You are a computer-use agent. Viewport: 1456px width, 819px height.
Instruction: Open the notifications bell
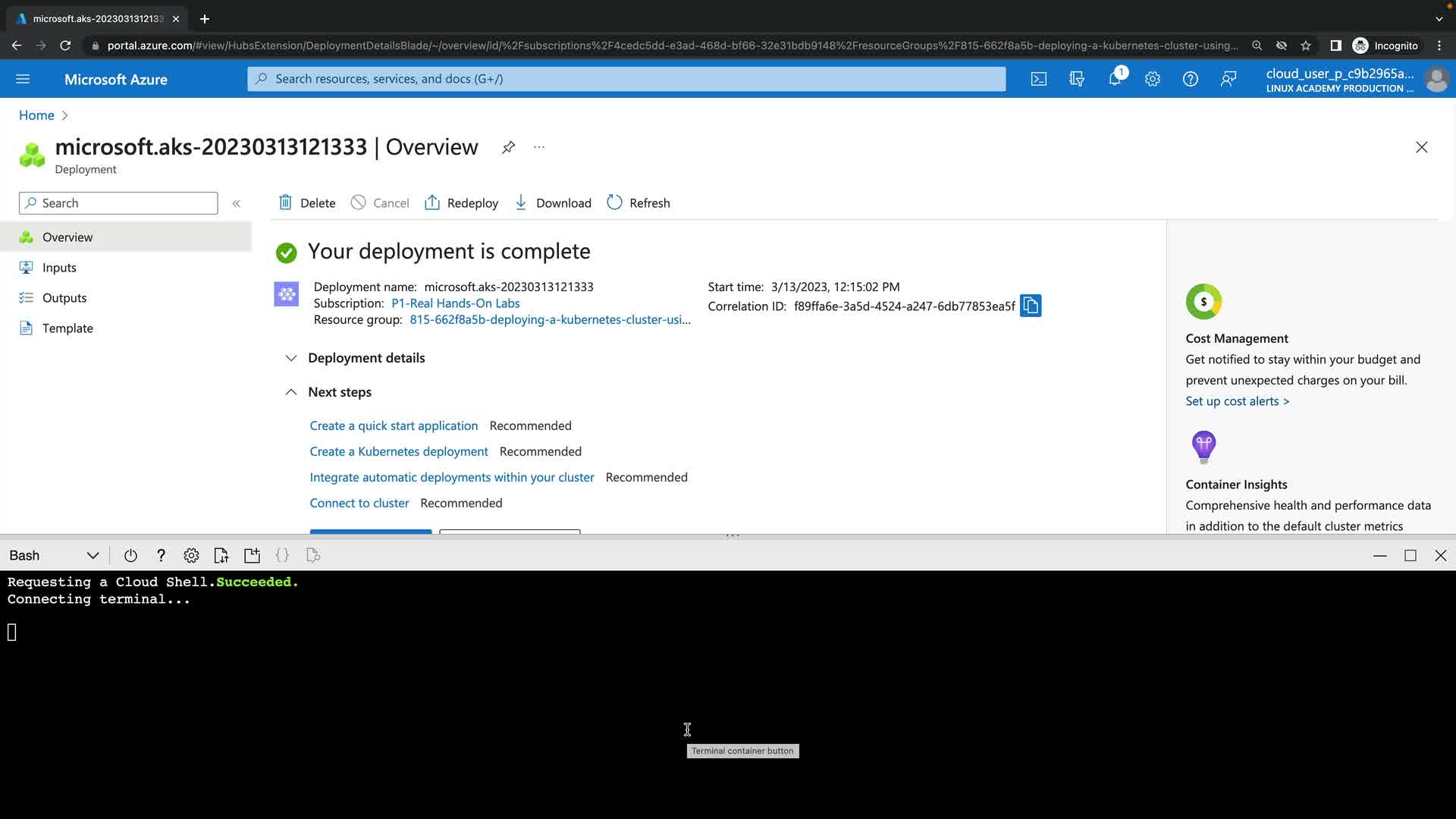(1114, 79)
